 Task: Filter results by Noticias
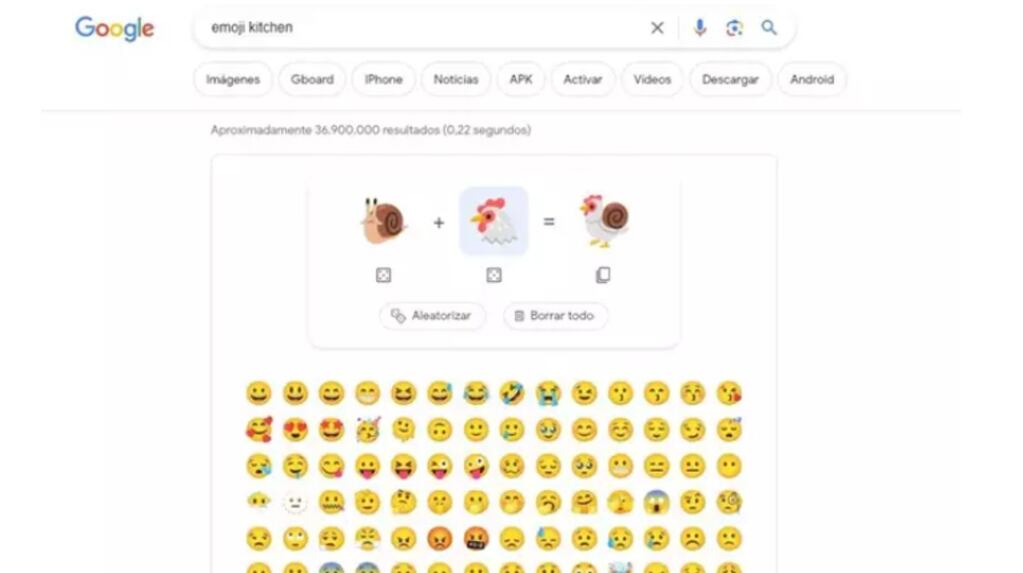pos(455,80)
